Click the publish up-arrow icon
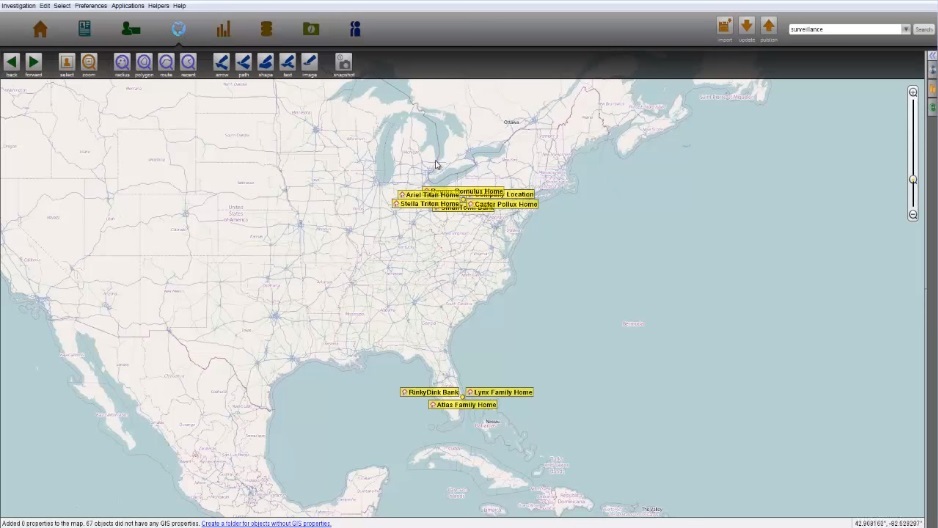The image size is (938, 528). coord(769,26)
